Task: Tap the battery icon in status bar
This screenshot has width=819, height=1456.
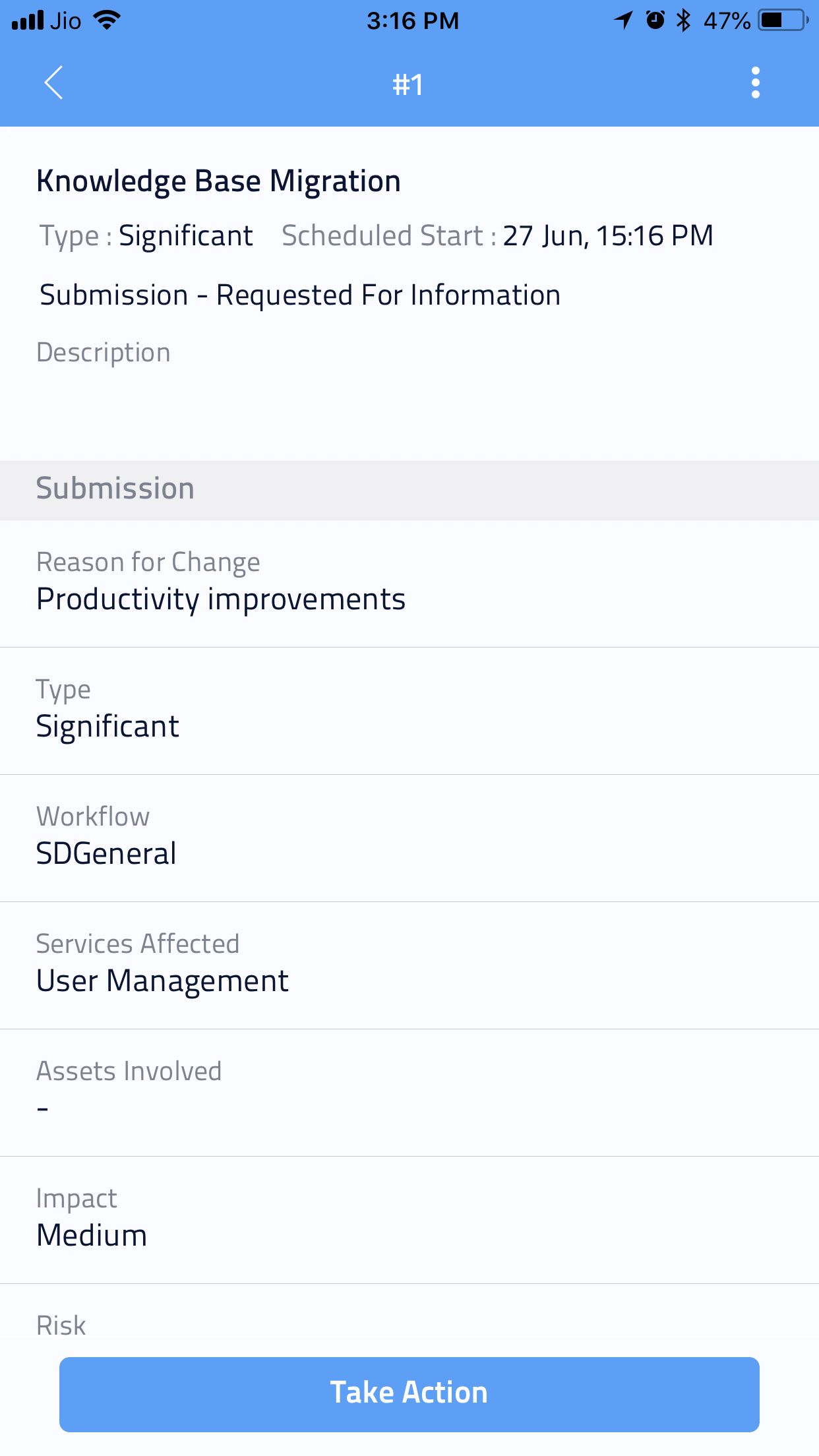Action: 783,20
